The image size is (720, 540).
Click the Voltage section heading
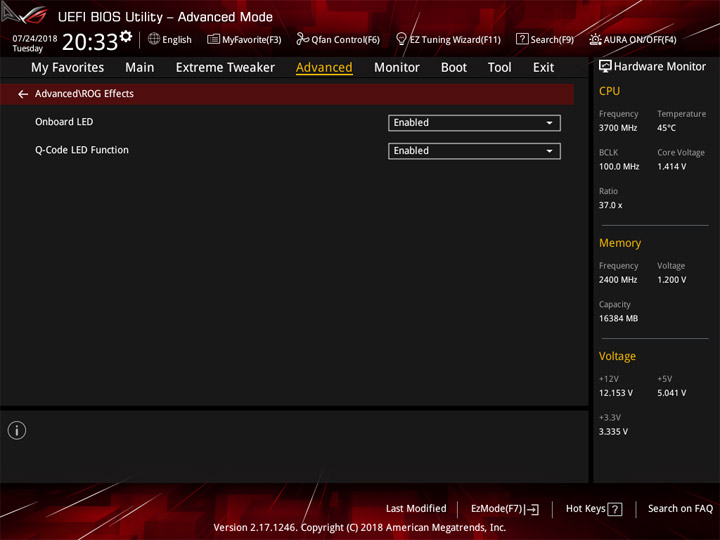(x=617, y=356)
